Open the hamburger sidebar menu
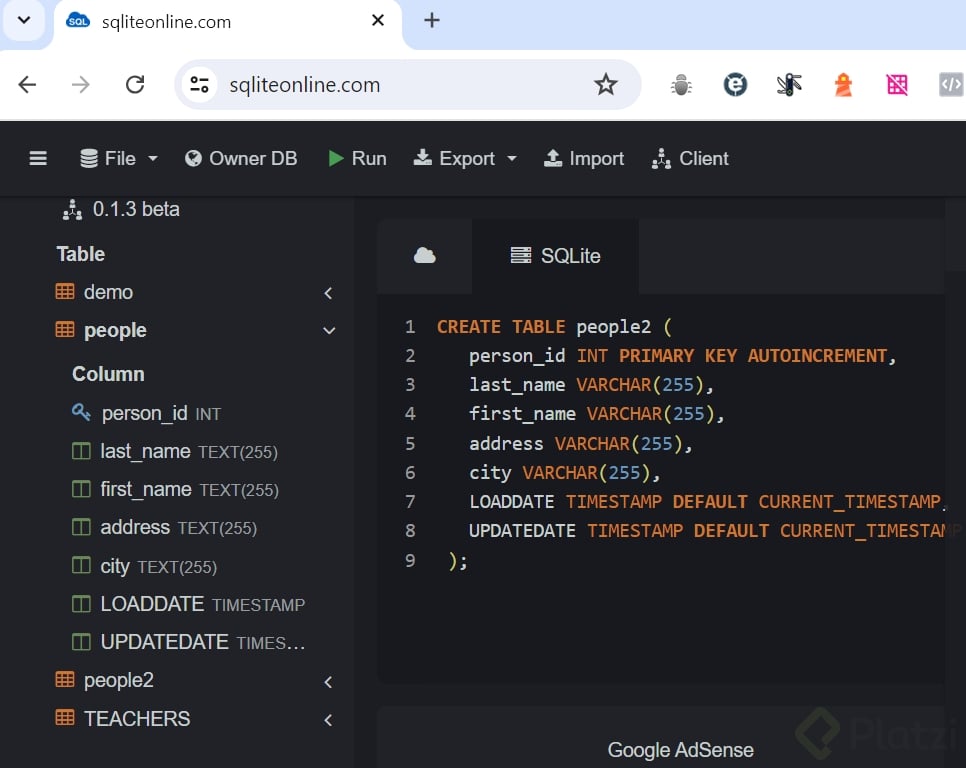Screen dimensions: 966x768 coord(38,159)
